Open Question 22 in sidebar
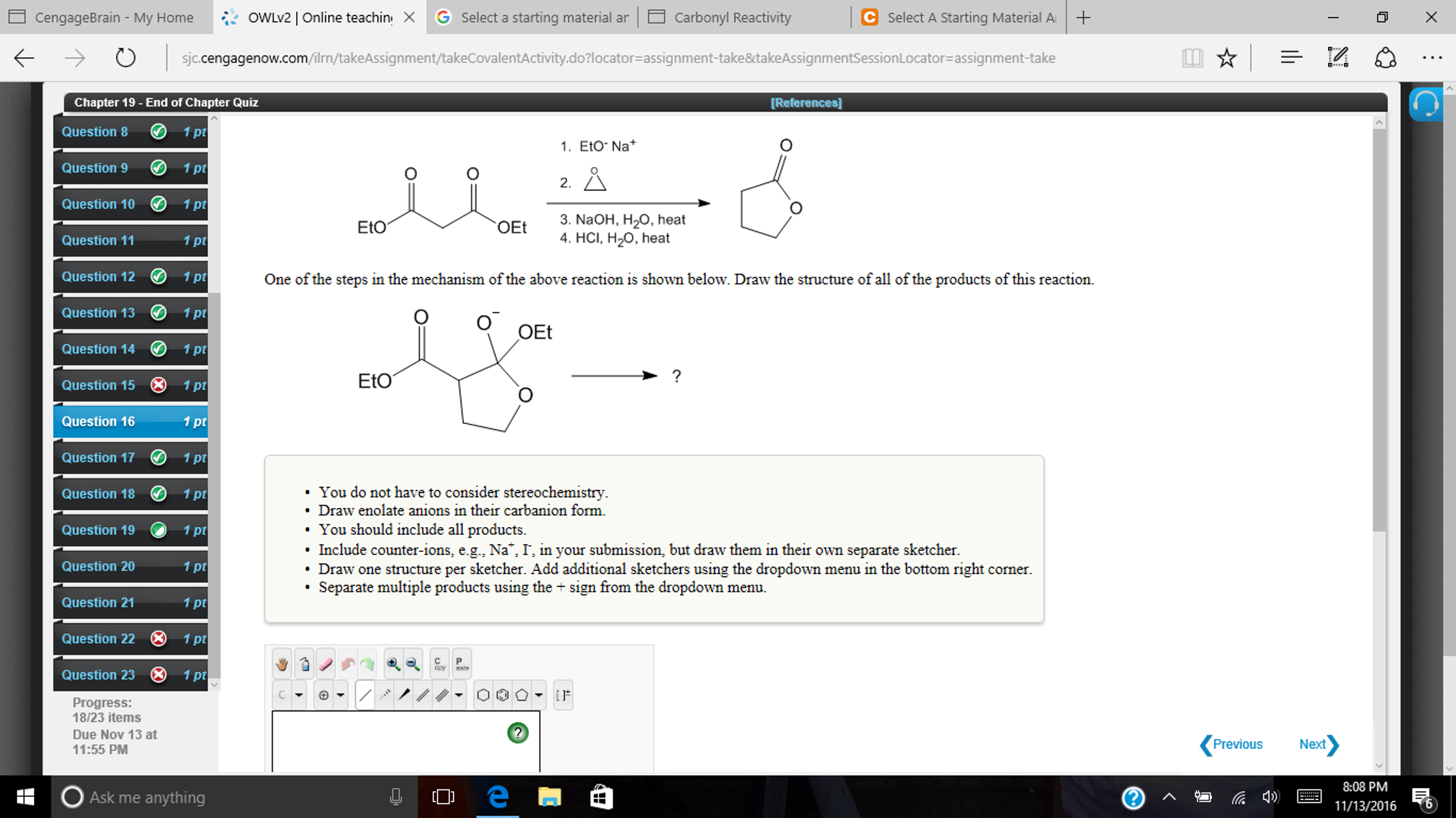 130,639
